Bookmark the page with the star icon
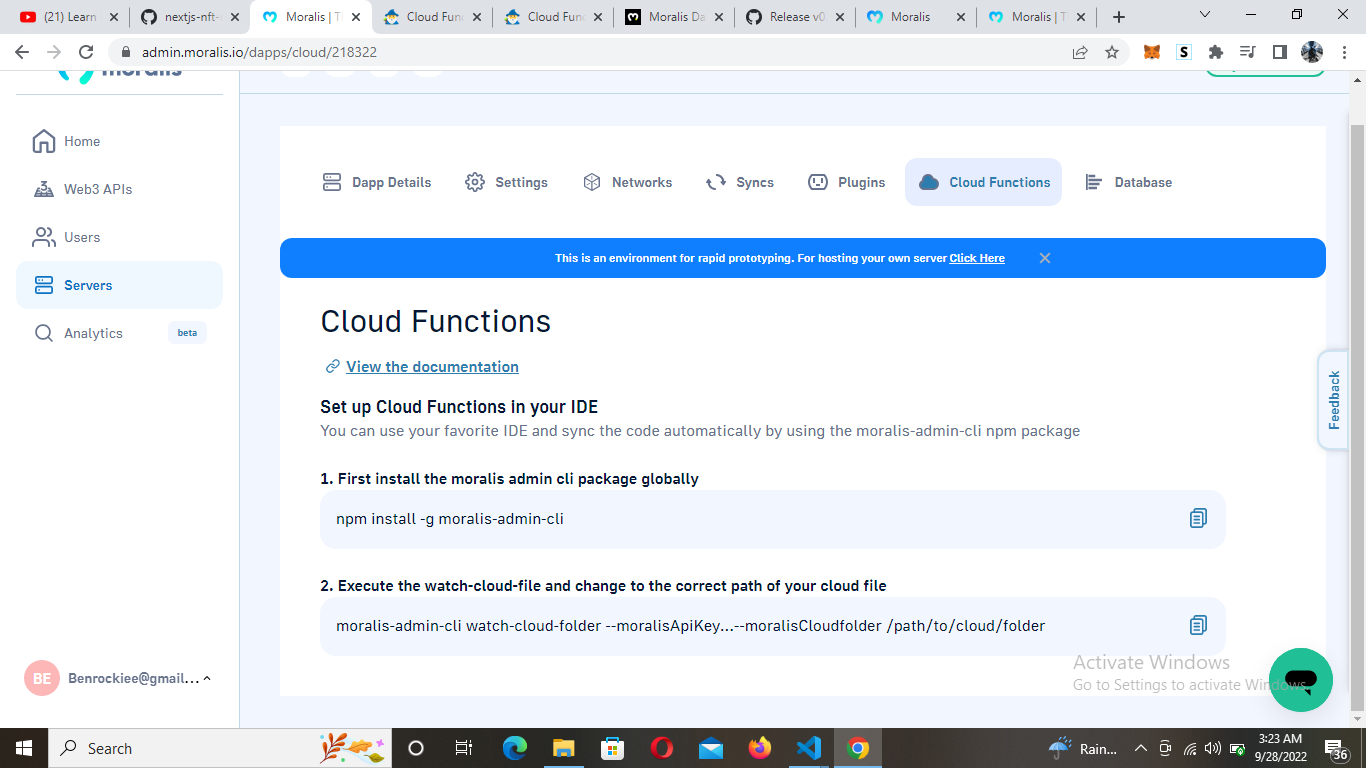The height and width of the screenshot is (768, 1366). (1113, 51)
